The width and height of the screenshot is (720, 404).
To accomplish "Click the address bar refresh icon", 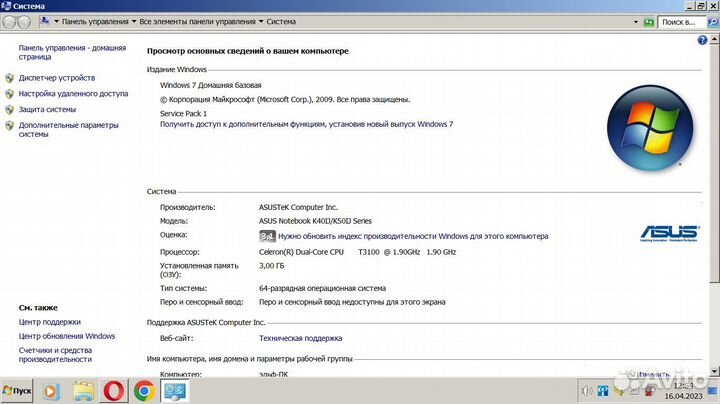I will [649, 22].
